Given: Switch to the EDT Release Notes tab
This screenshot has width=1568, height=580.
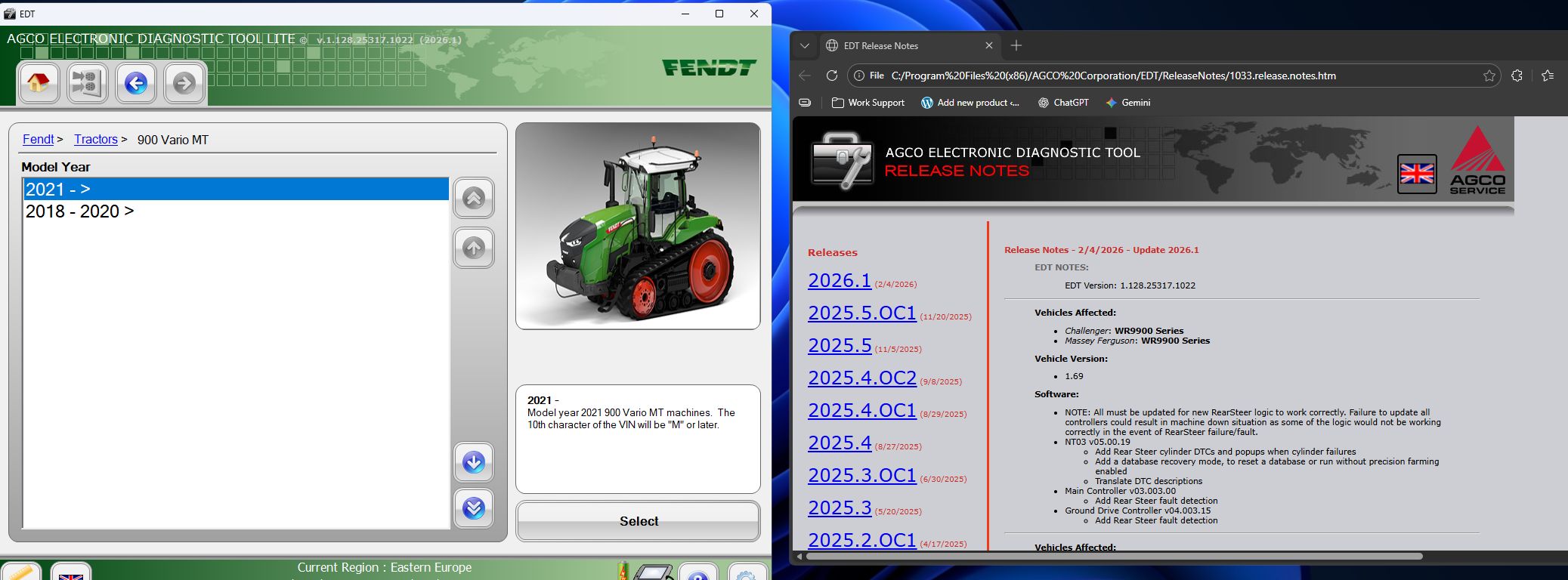Looking at the screenshot, I should click(910, 45).
